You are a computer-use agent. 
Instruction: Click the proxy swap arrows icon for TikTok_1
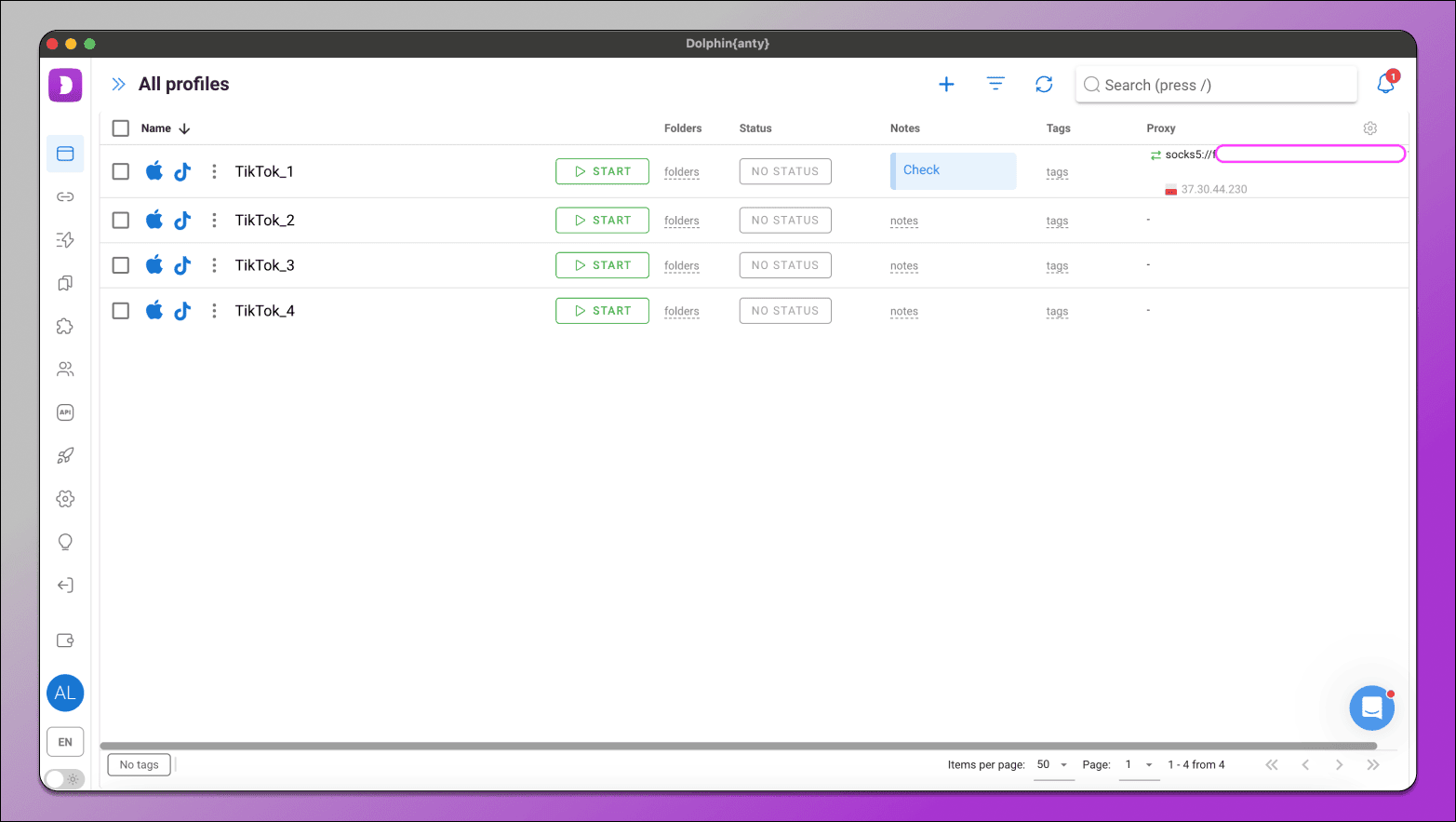pos(1155,155)
